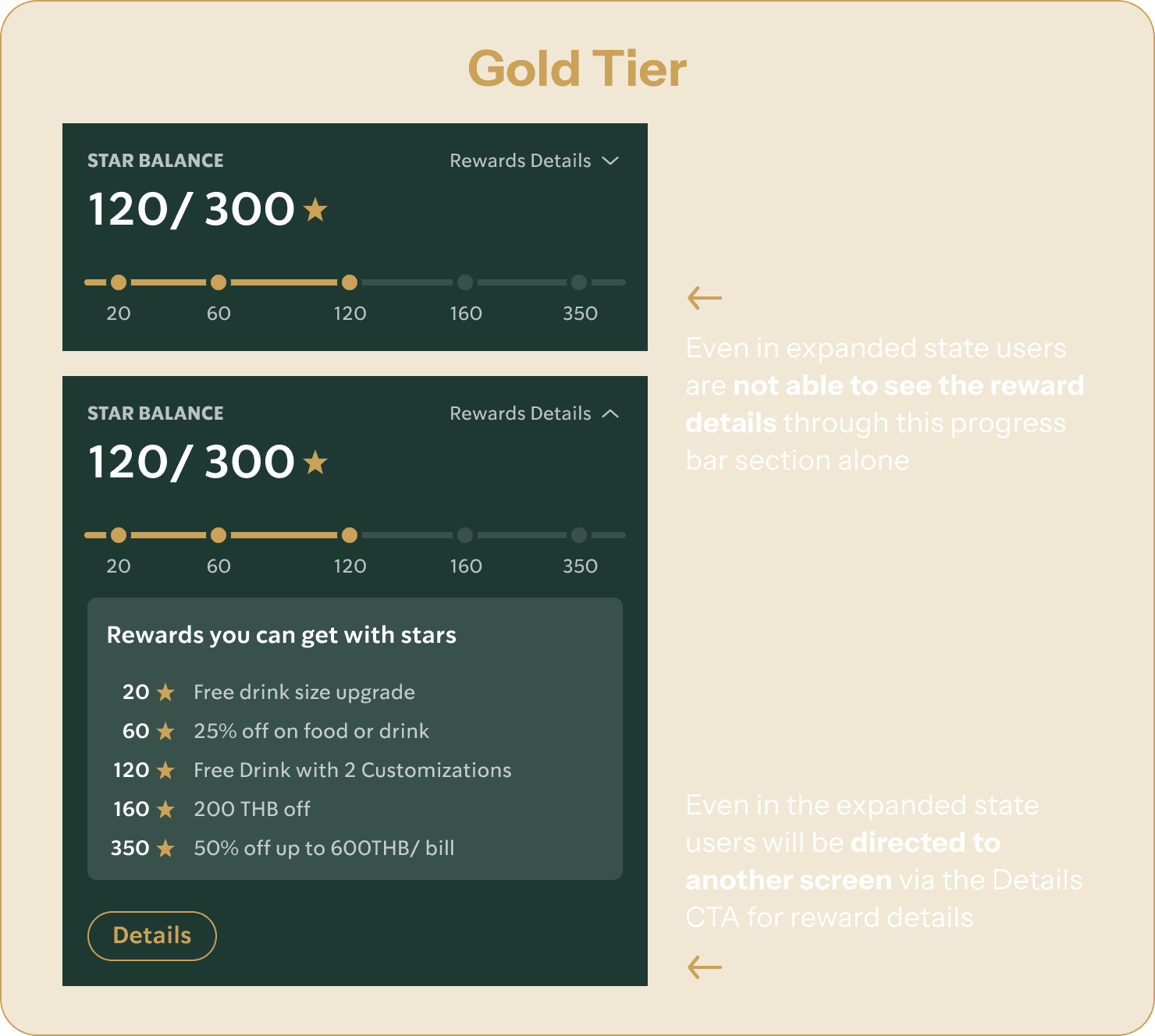Click the 350 label under the collapsed card progress bar
The width and height of the screenshot is (1155, 1036).
pos(580,314)
